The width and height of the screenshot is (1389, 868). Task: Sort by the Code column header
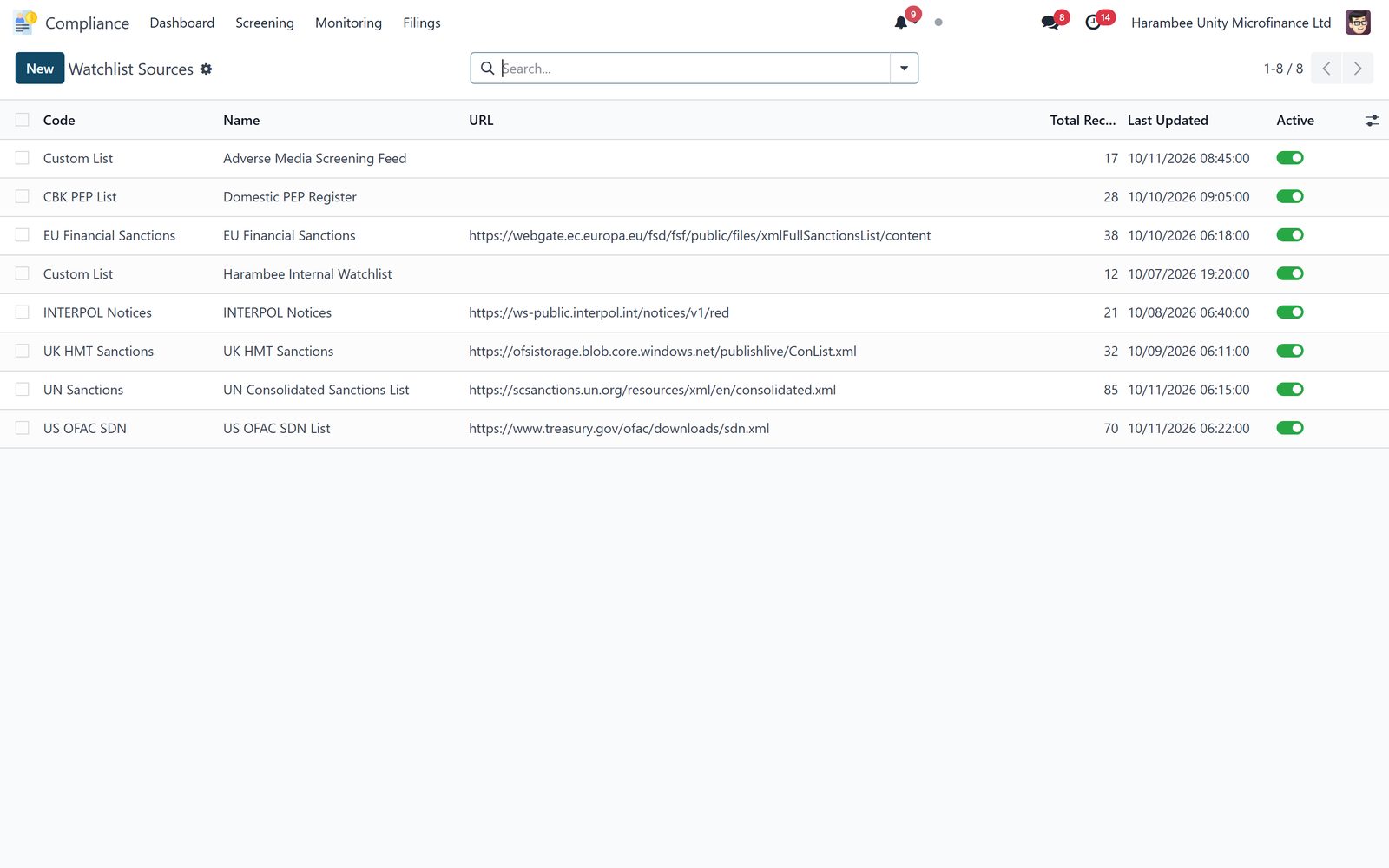(59, 121)
